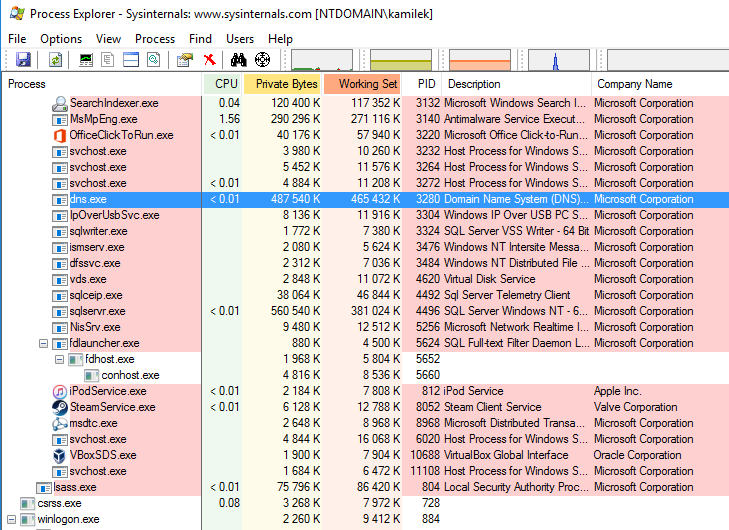Viewport: 729px width, 530px height.
Task: Click the DLL/Handles view toolbar icon
Action: [153, 60]
